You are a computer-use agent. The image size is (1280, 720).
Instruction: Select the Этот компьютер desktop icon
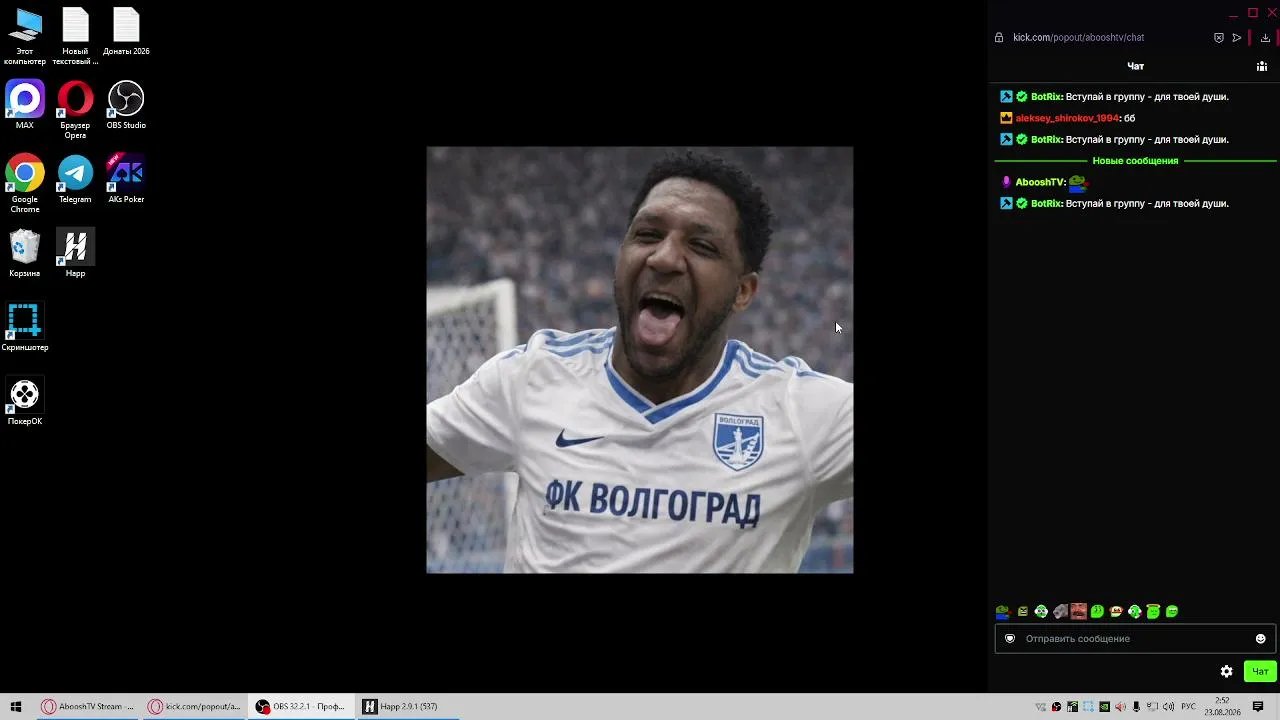(25, 36)
